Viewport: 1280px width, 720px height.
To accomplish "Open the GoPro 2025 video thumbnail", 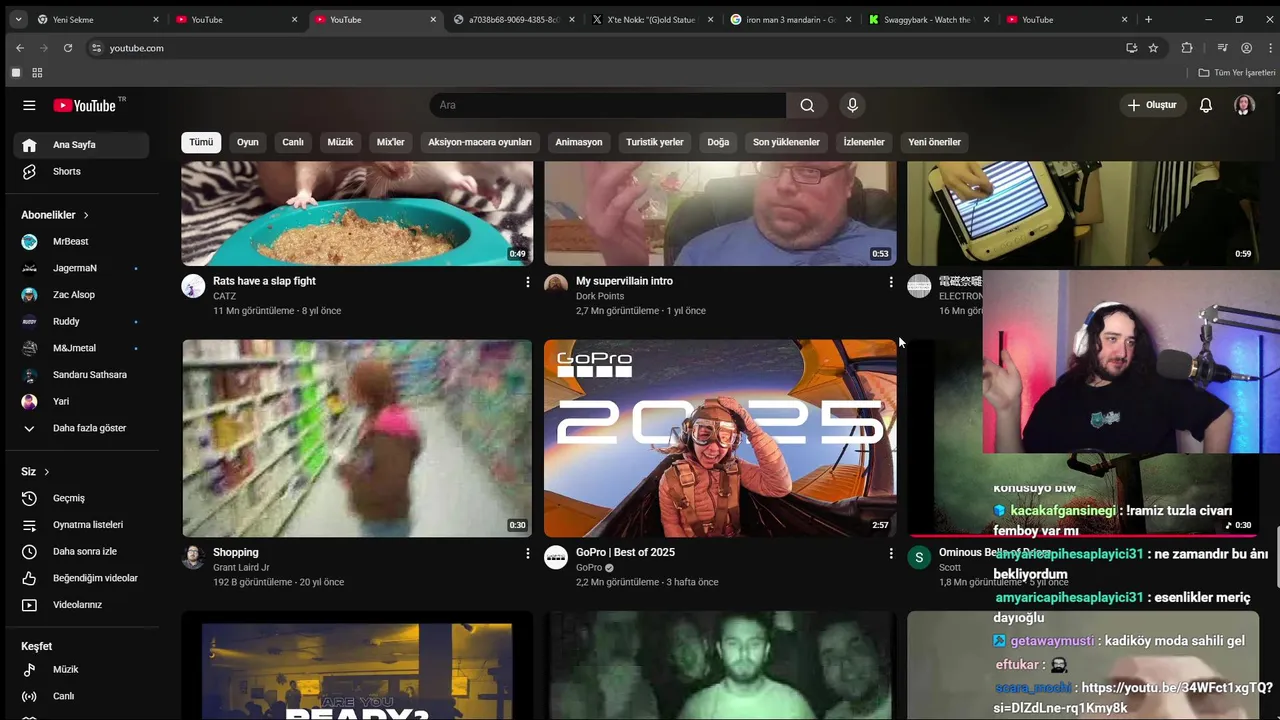I will (x=720, y=438).
